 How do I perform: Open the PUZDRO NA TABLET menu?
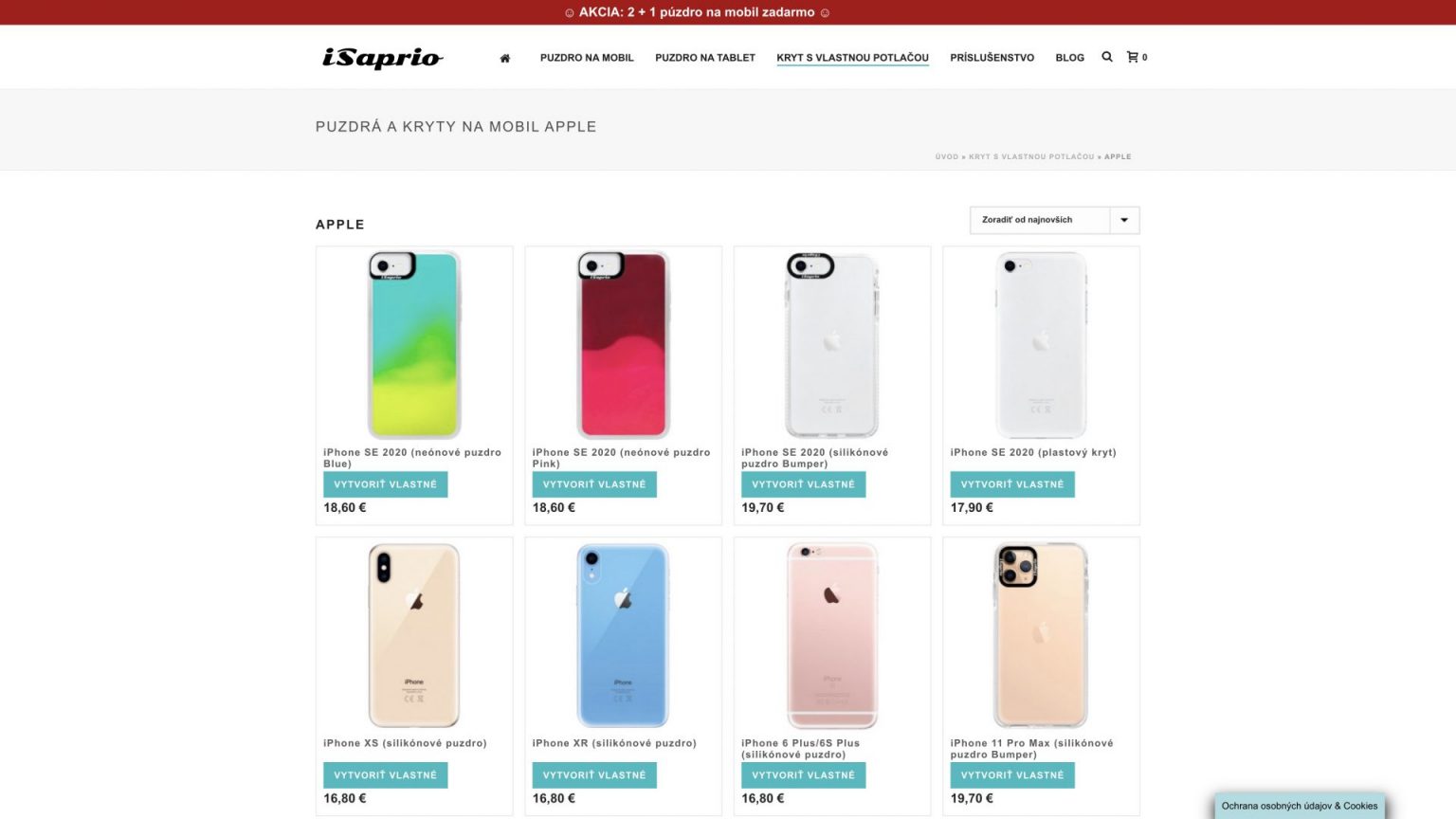705,58
